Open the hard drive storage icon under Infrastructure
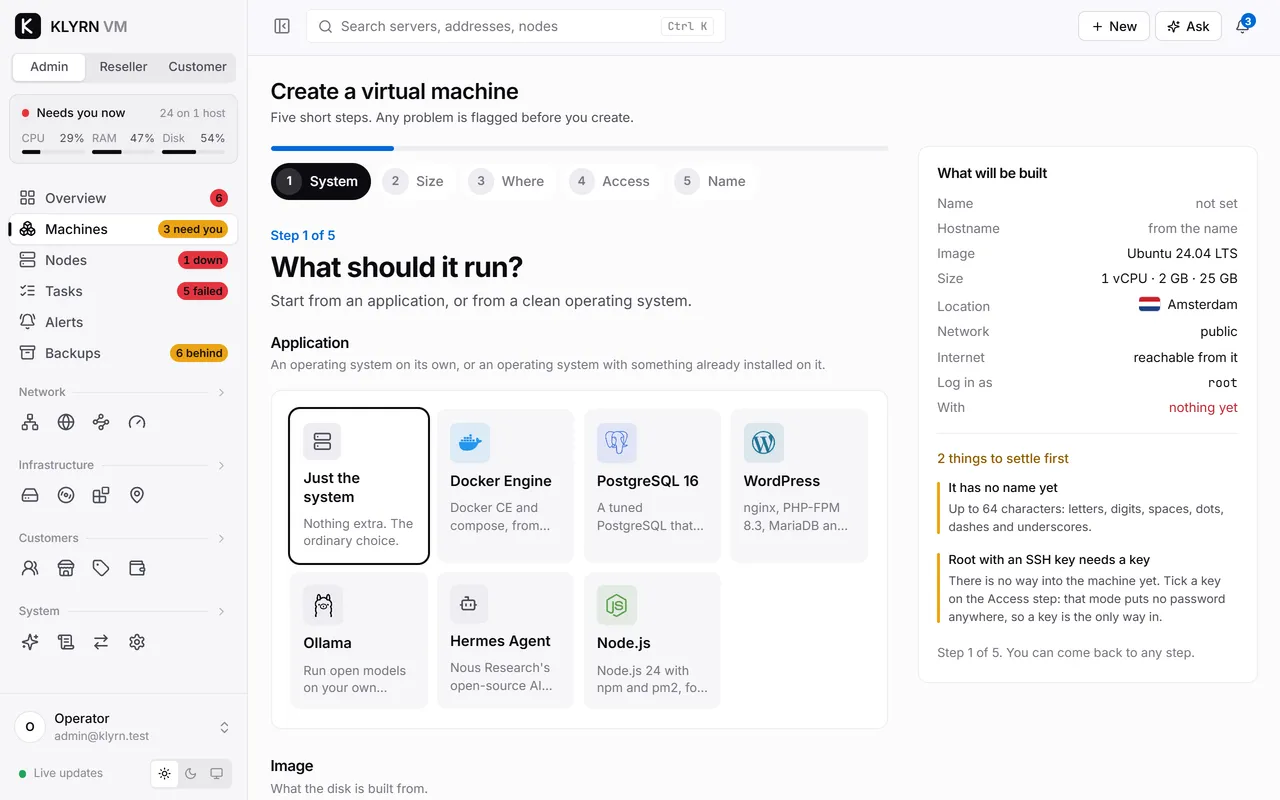Image resolution: width=1280 pixels, height=800 pixels. [30, 495]
